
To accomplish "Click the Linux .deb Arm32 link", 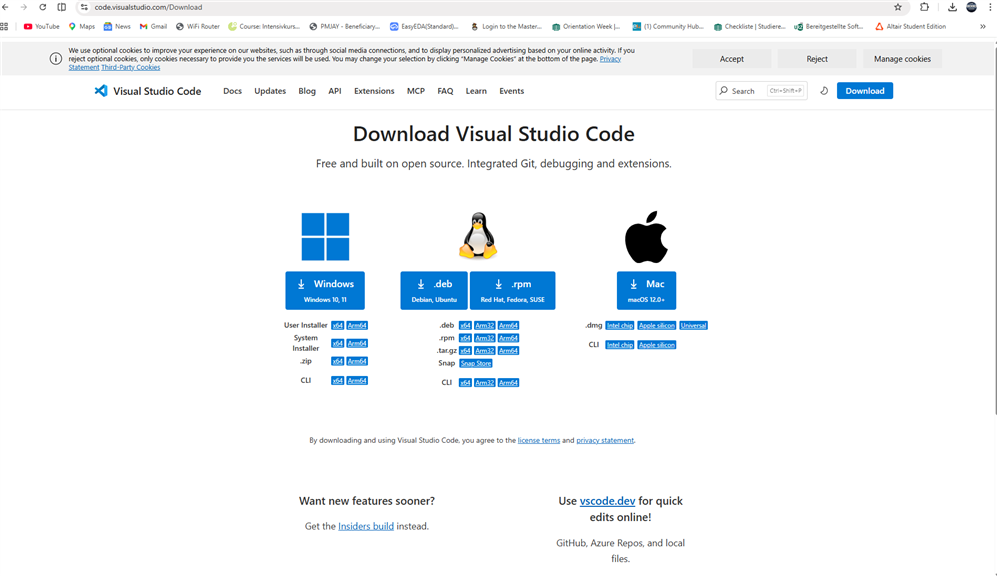I will point(485,326).
